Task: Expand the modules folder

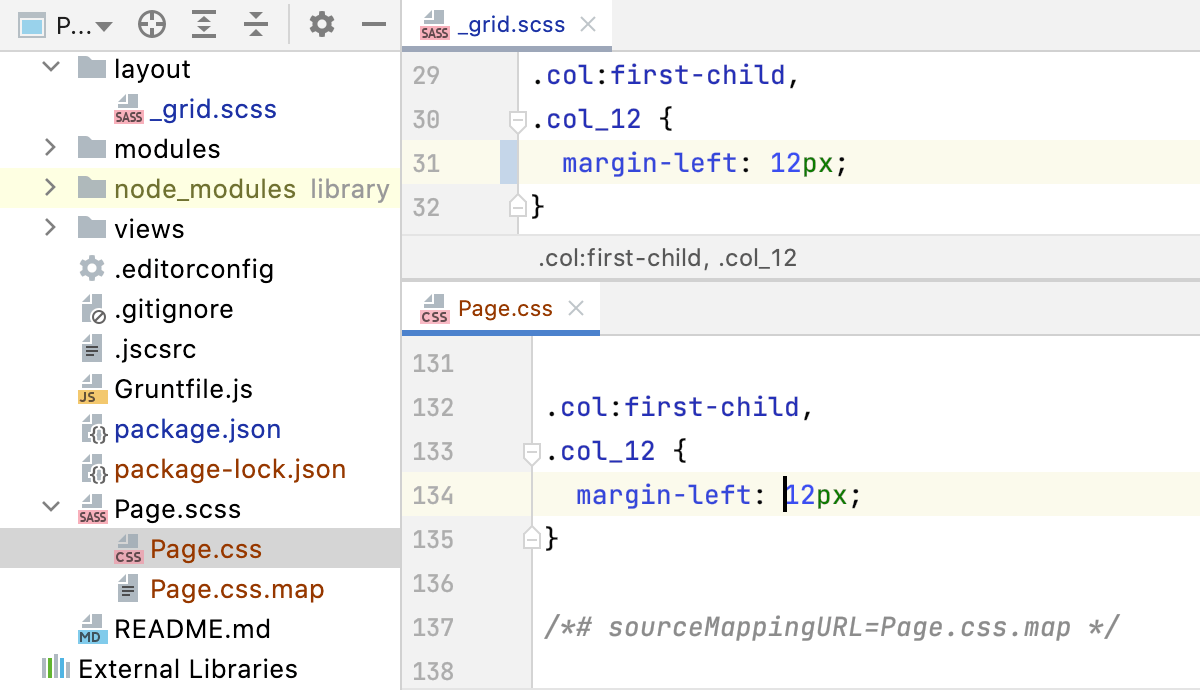Action: [51, 148]
